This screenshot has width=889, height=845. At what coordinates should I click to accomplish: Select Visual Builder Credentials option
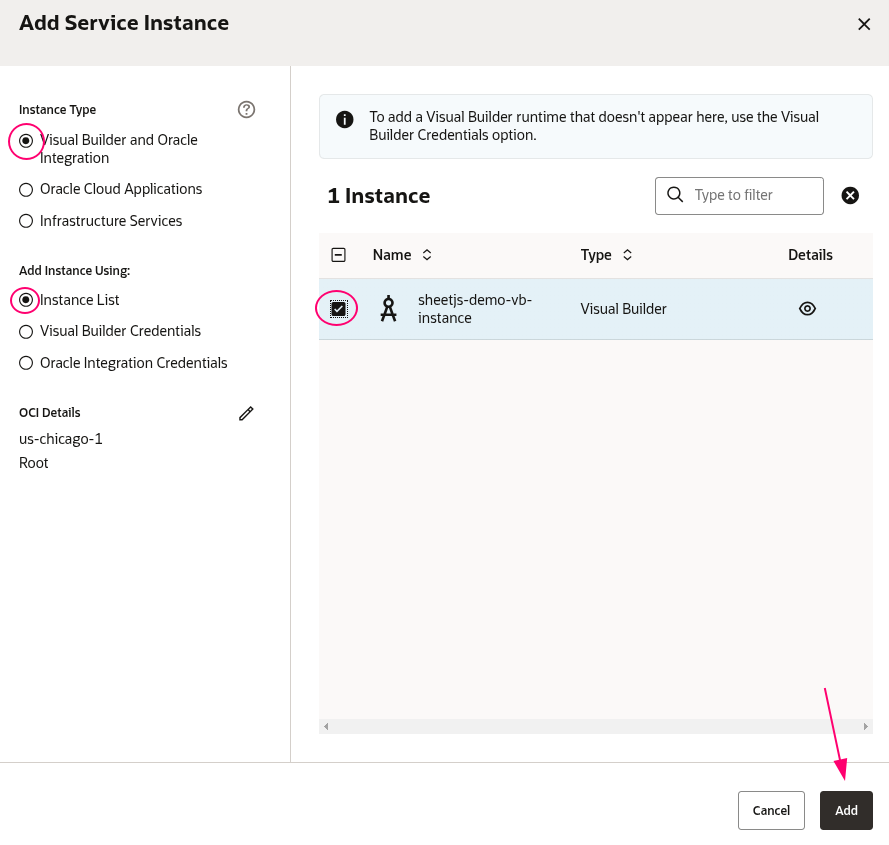point(26,331)
